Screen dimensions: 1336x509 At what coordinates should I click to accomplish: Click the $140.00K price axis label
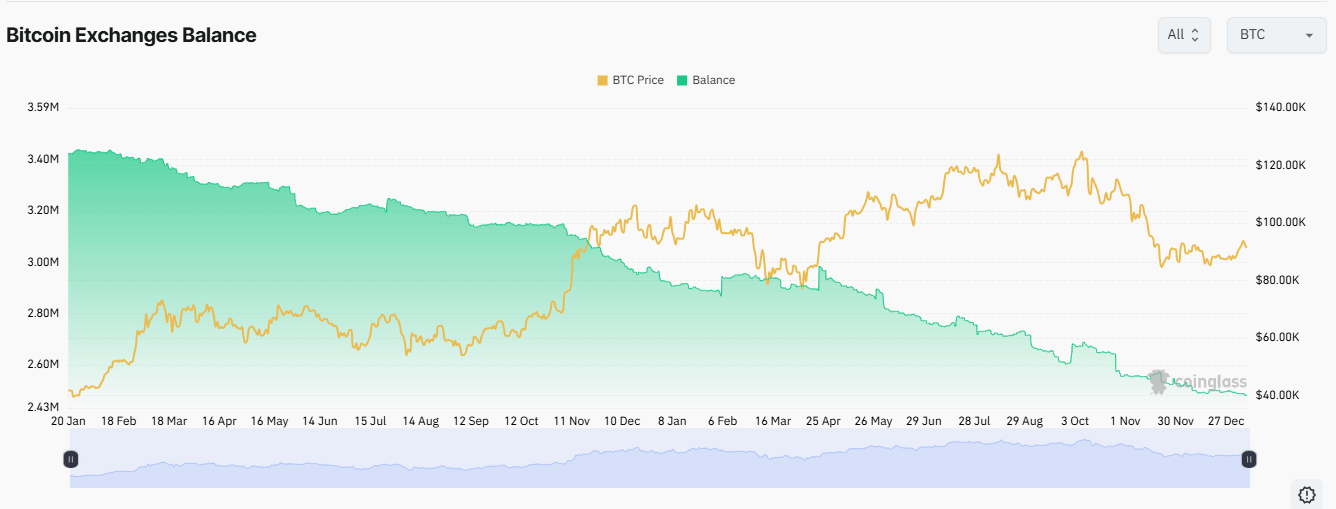pyautogui.click(x=1282, y=107)
